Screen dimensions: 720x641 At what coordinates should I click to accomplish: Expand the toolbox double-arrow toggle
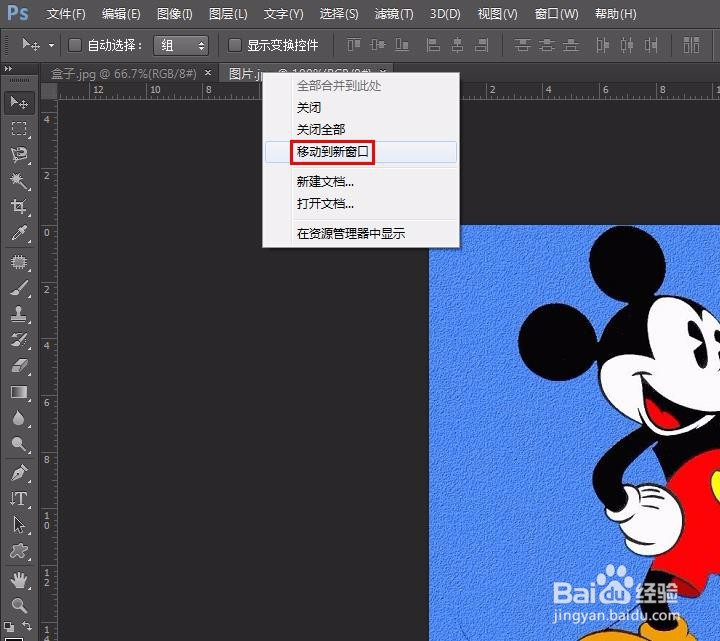coord(8,69)
